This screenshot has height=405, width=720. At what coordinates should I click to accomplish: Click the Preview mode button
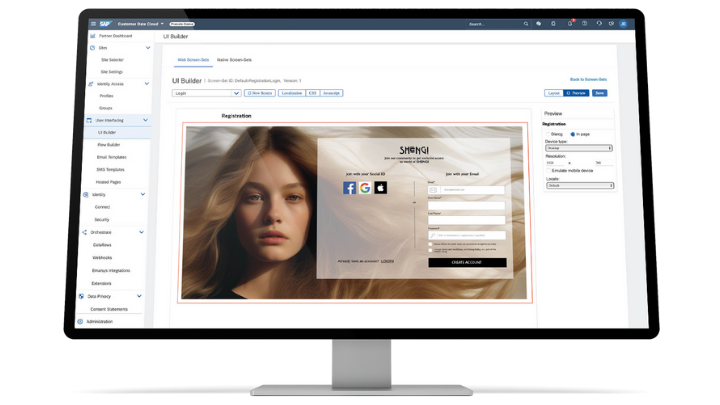(576, 93)
